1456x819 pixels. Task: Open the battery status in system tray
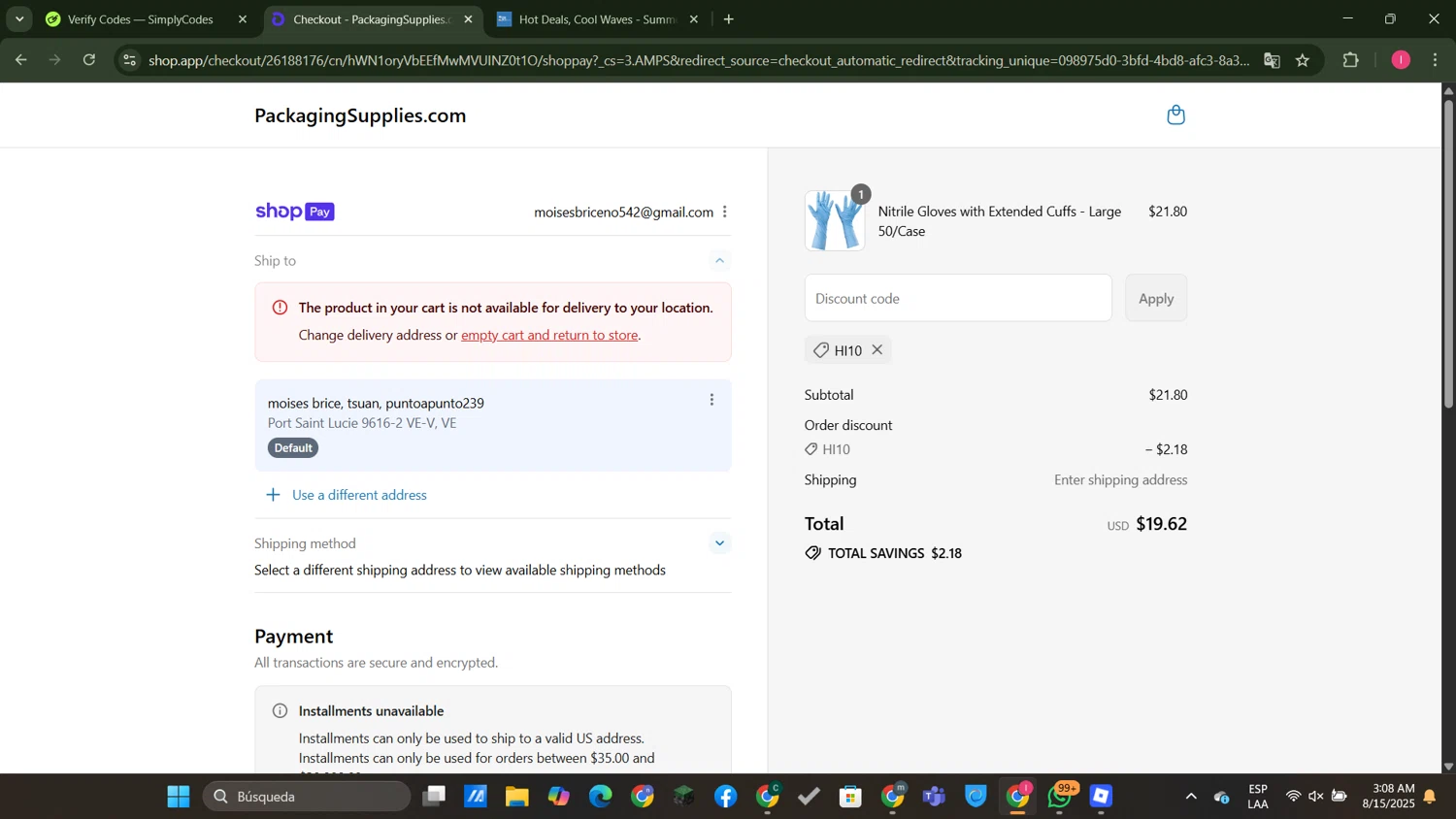click(x=1339, y=797)
